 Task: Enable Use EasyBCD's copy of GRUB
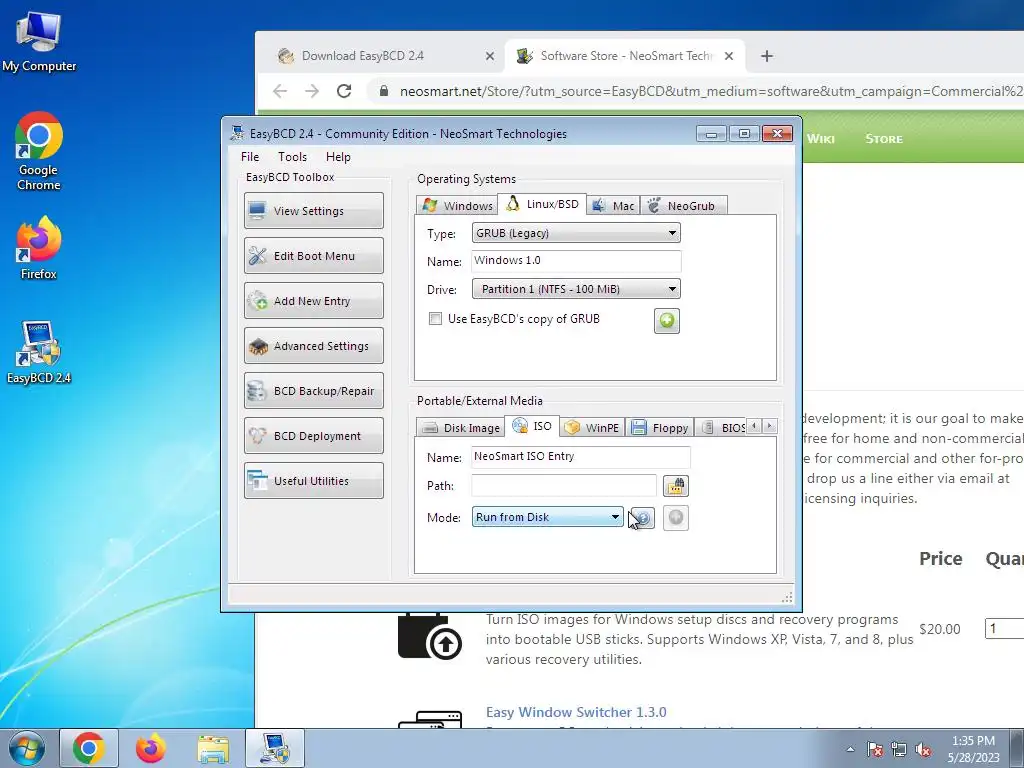pyautogui.click(x=435, y=319)
